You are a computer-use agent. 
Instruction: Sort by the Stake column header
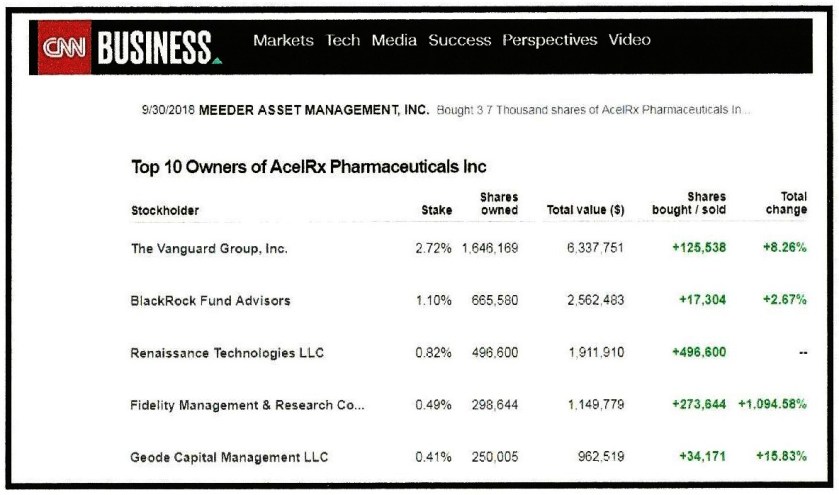tap(436, 211)
